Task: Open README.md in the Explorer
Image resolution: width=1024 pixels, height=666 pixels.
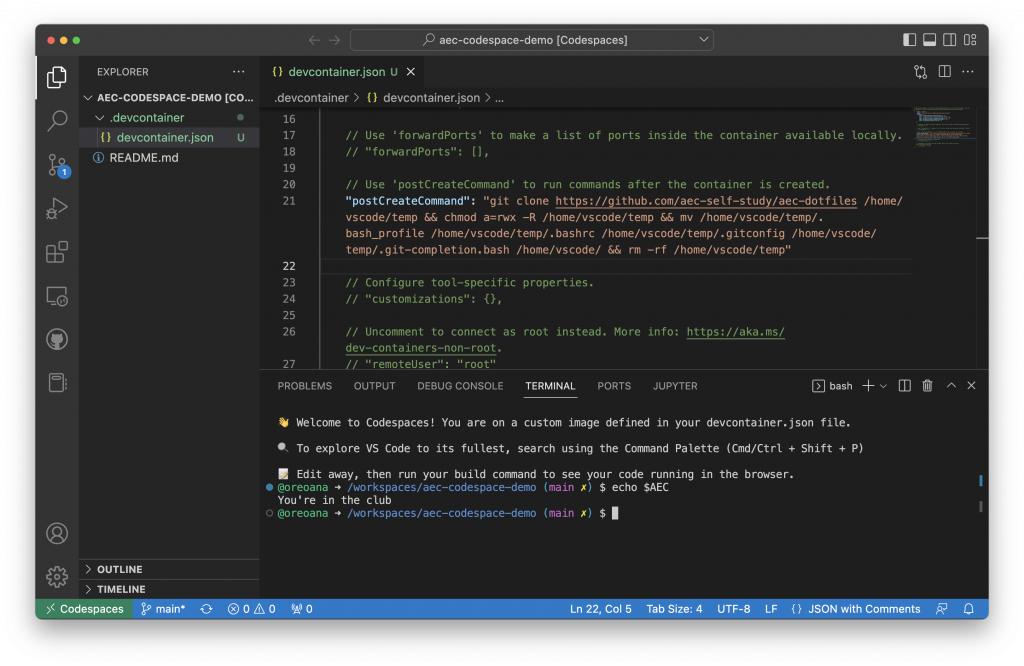Action: click(x=169, y=157)
